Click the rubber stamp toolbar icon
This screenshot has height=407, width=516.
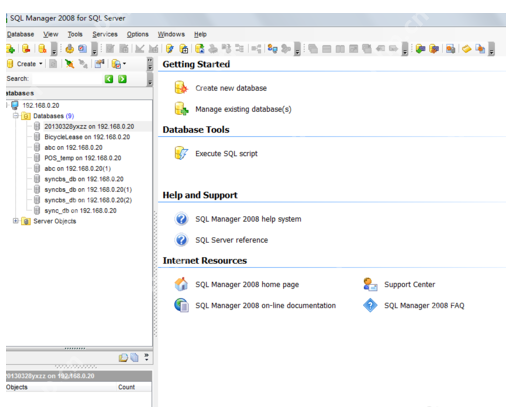tap(69, 49)
